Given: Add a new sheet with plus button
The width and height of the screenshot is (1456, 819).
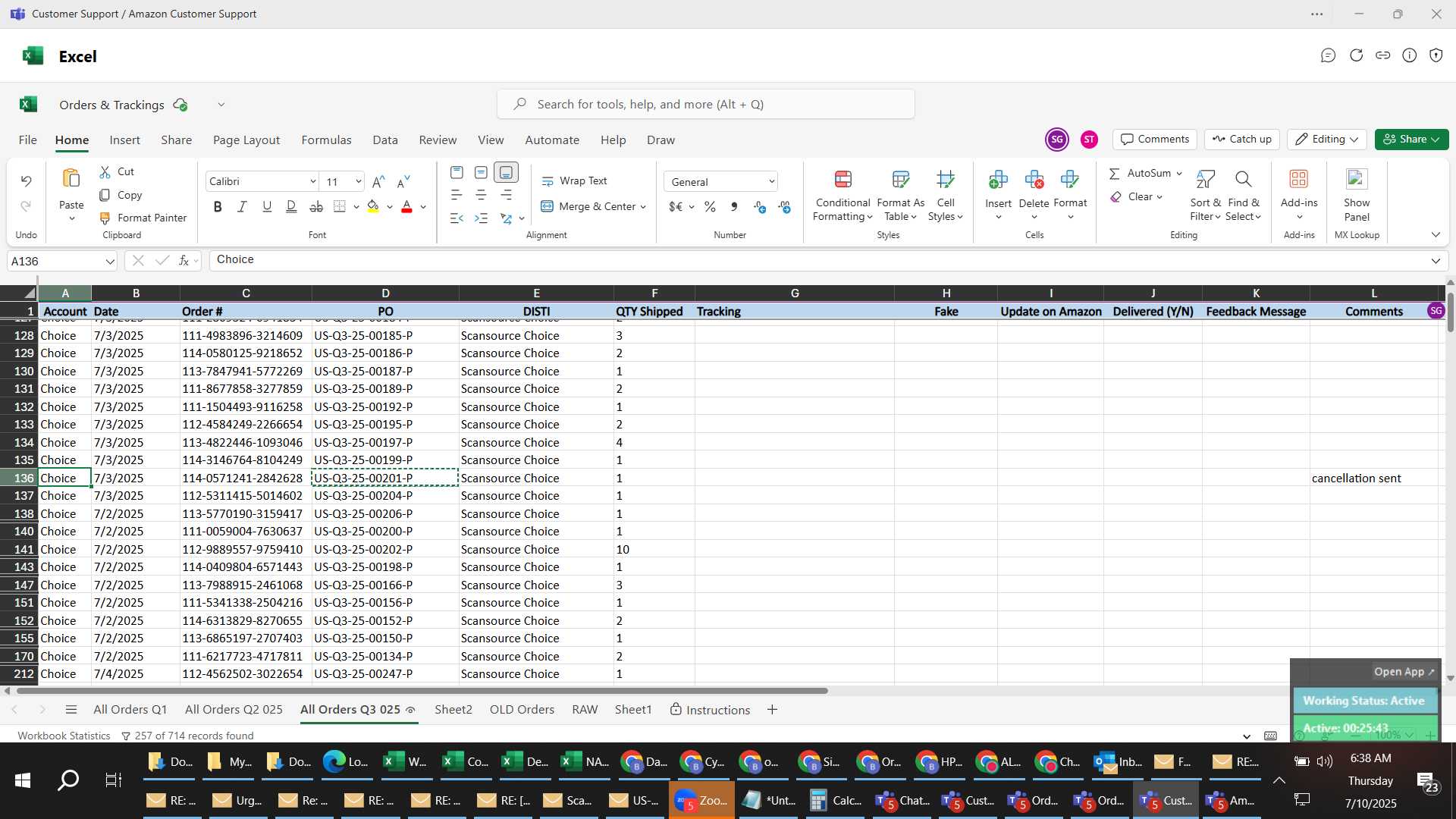Looking at the screenshot, I should [772, 710].
